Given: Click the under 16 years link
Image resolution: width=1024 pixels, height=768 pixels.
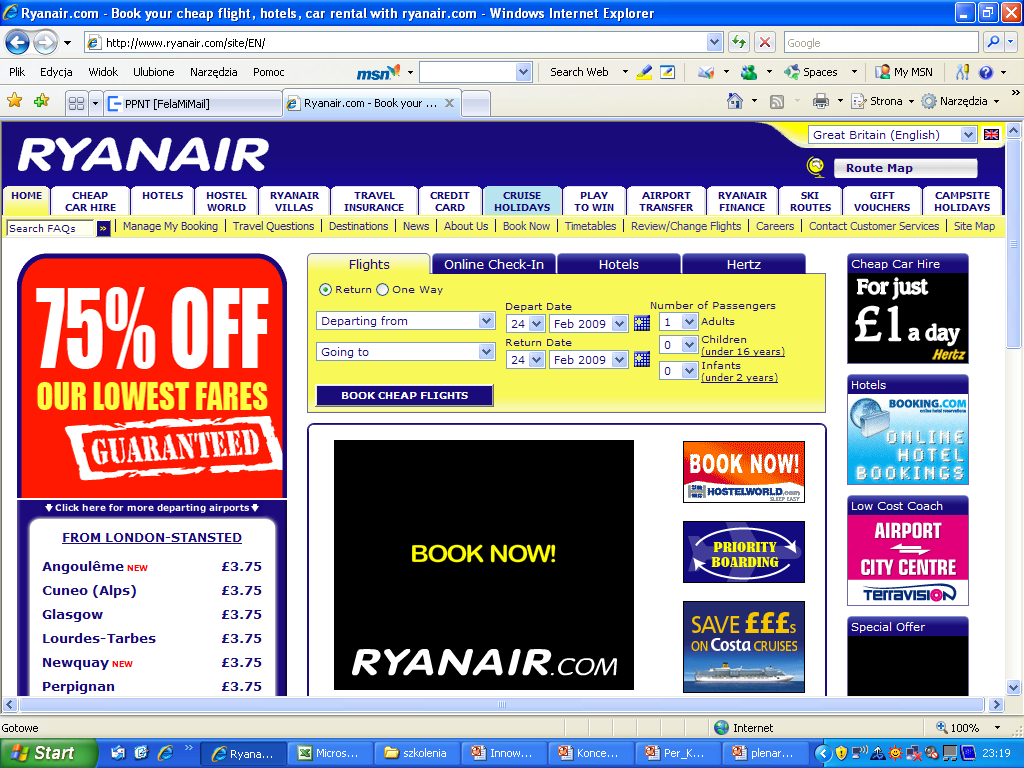Looking at the screenshot, I should click(743, 351).
